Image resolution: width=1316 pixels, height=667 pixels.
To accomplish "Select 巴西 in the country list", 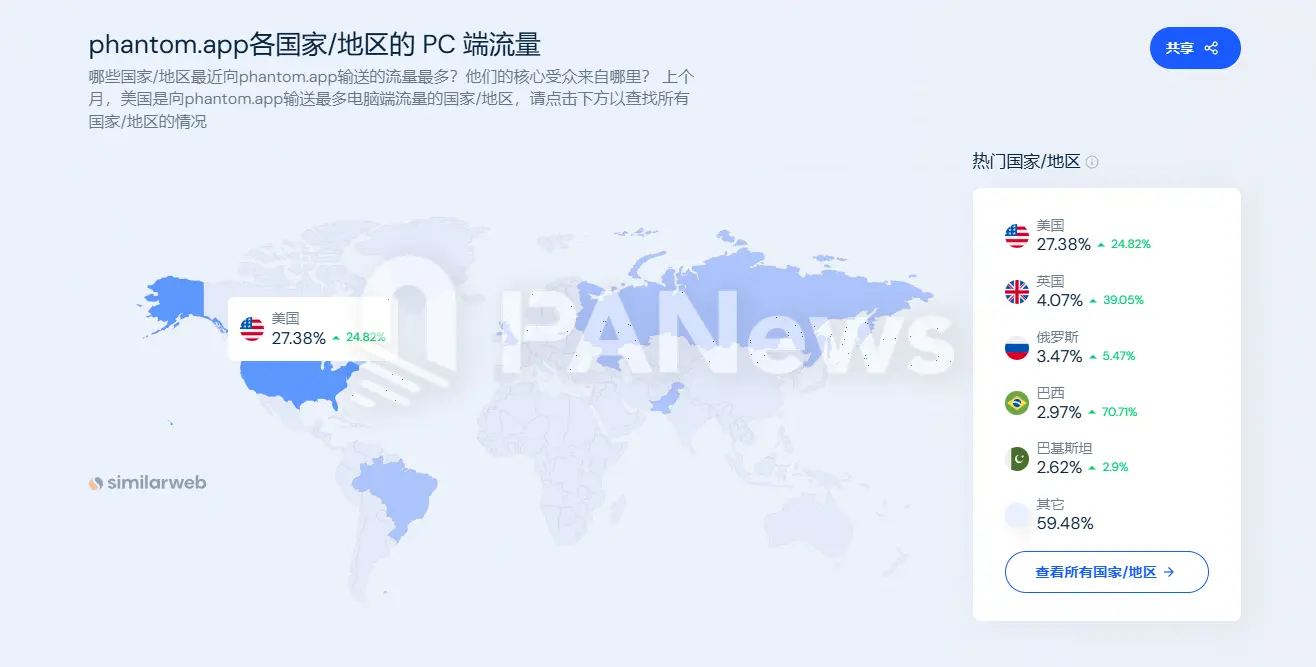I will pos(1050,393).
